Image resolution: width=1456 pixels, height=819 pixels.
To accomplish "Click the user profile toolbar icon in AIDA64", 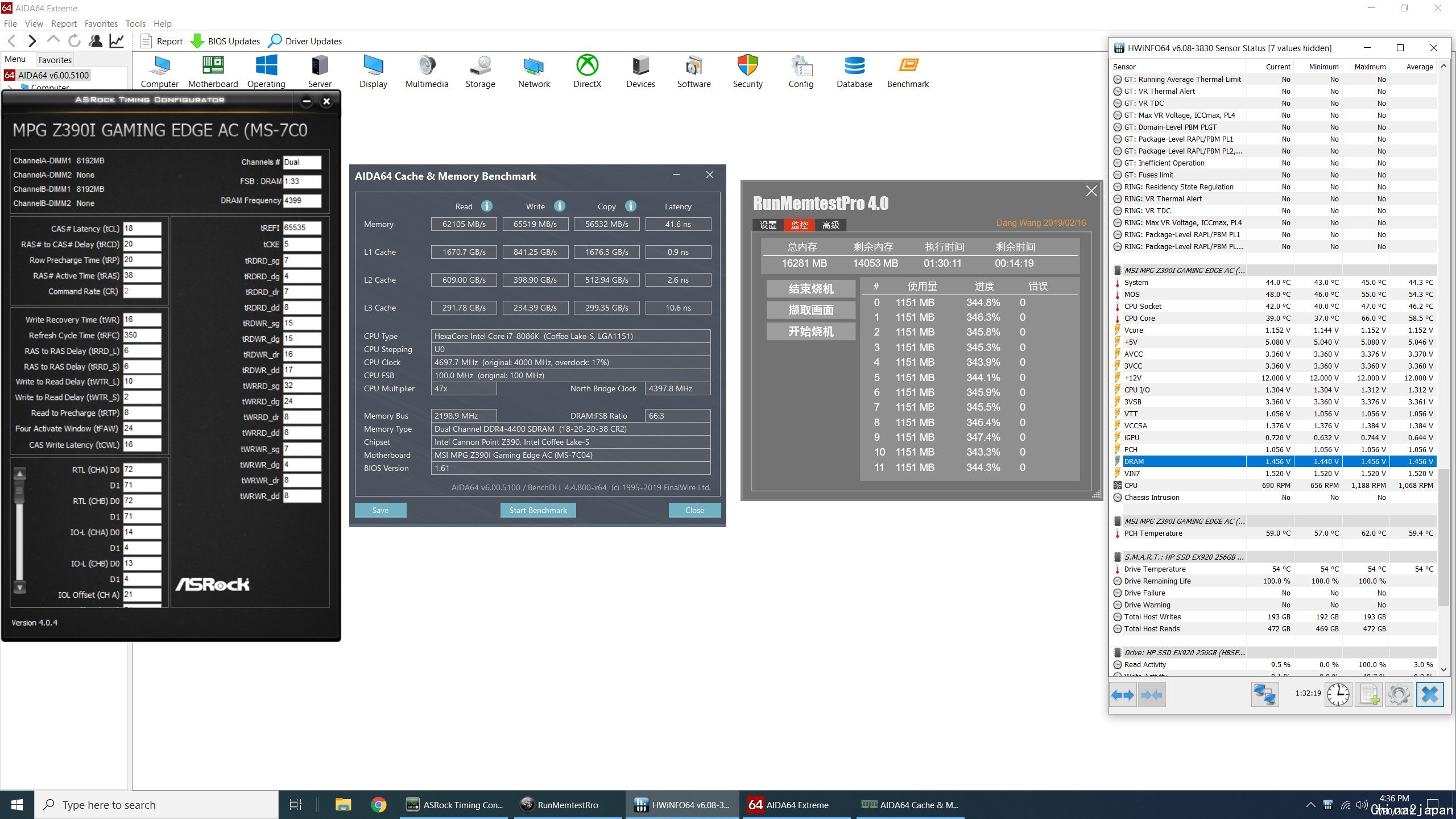I will click(96, 41).
